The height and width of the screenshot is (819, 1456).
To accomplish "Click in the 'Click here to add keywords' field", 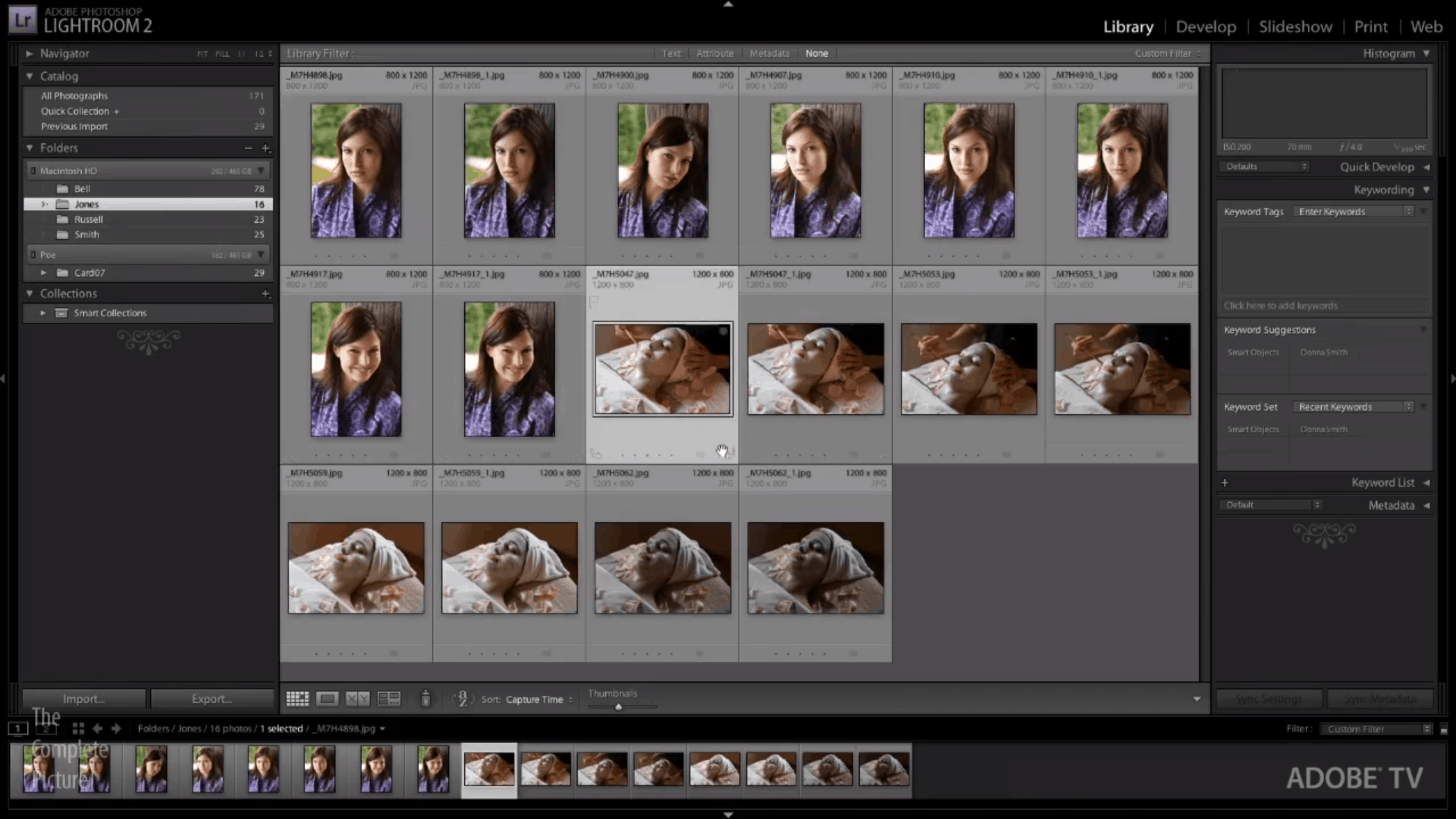I will 1323,306.
